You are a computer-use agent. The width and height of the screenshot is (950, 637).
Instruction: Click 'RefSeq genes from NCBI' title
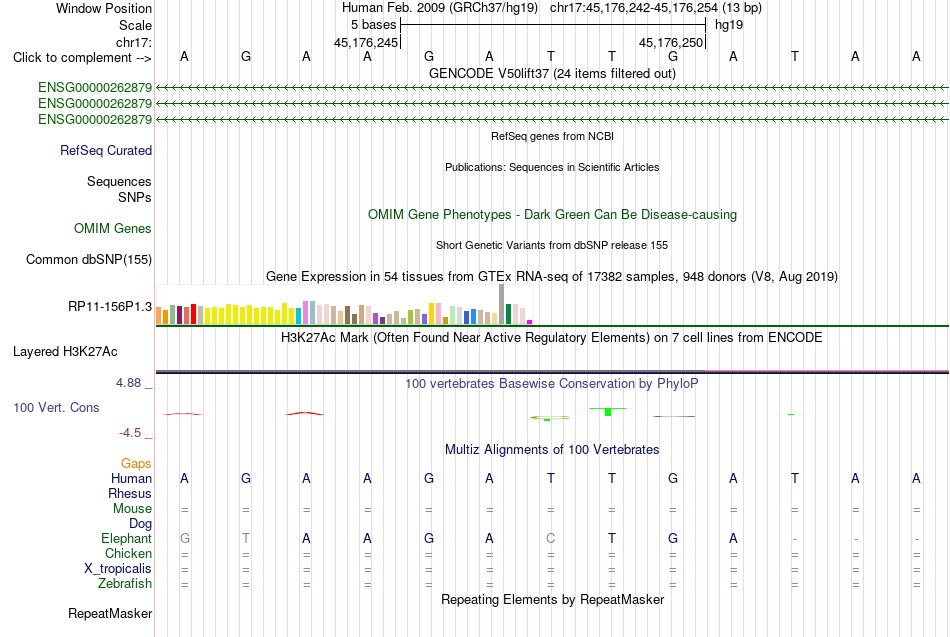[x=552, y=136]
